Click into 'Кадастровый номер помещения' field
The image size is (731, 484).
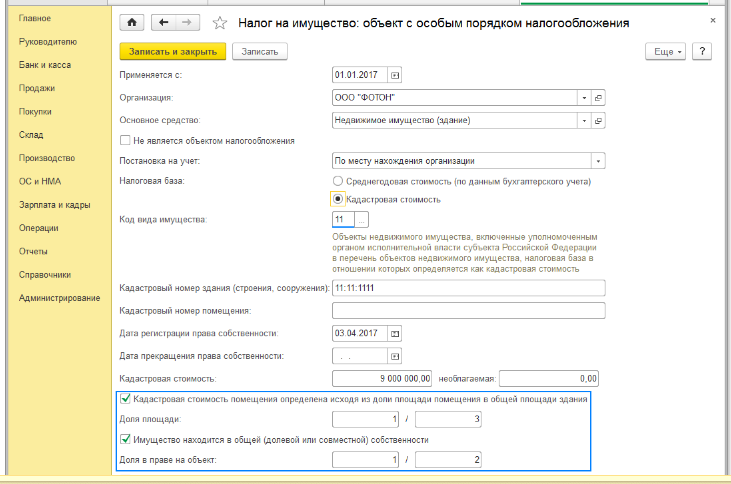pyautogui.click(x=468, y=311)
